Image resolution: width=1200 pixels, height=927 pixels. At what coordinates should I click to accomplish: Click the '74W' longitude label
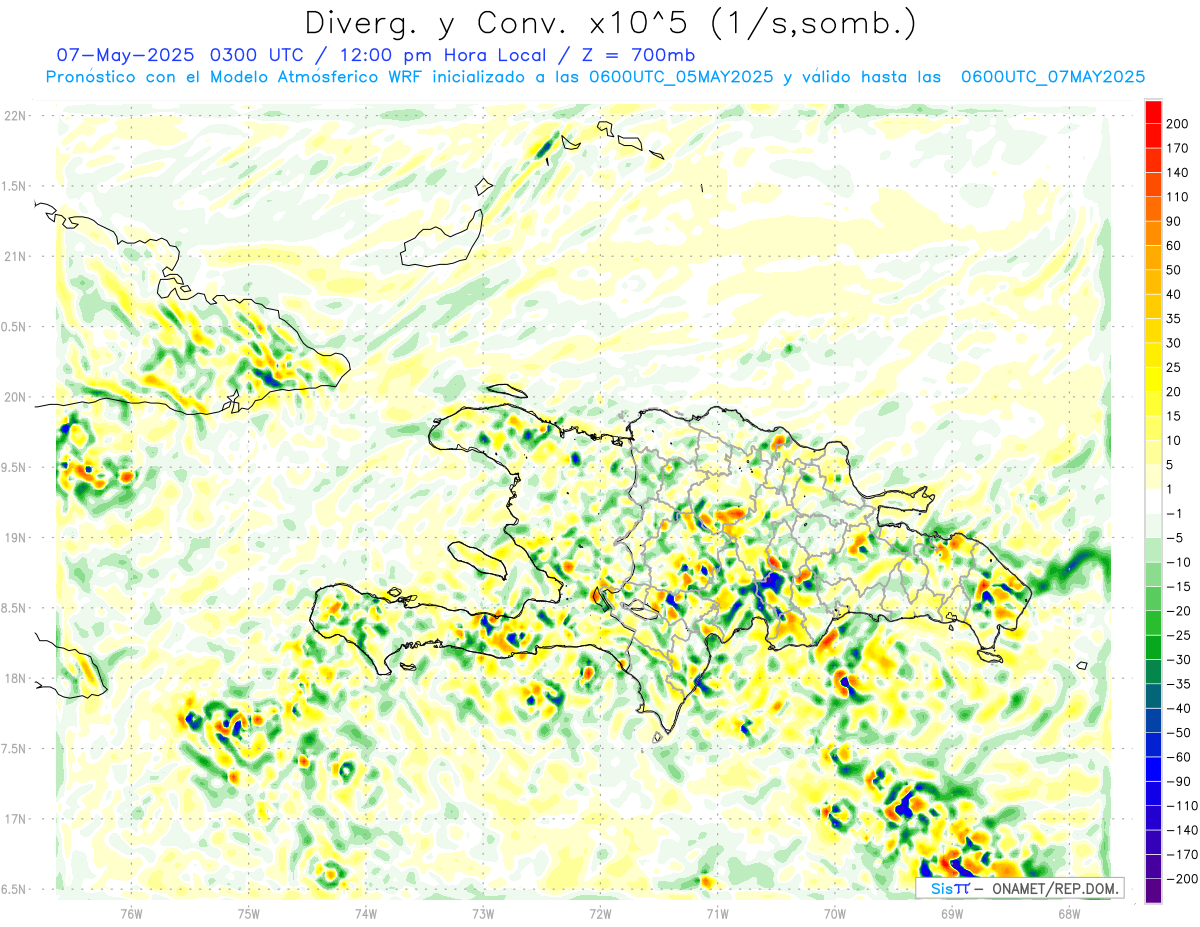pos(366,913)
